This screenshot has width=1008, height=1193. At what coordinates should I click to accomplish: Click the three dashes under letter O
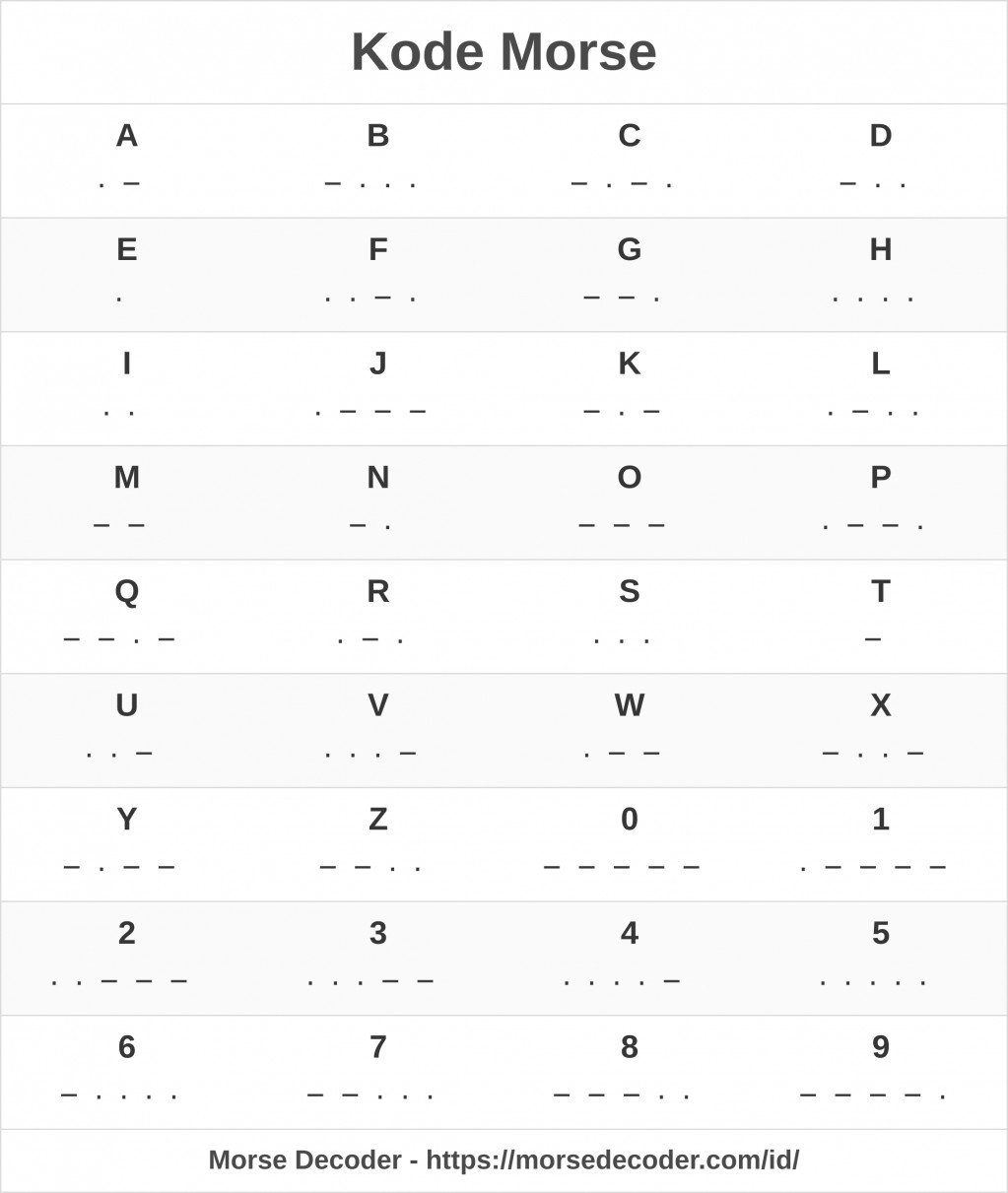(x=622, y=525)
